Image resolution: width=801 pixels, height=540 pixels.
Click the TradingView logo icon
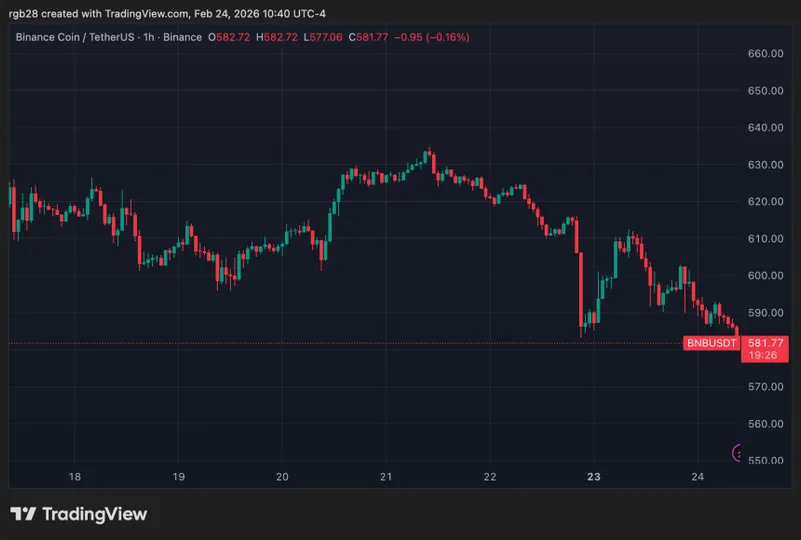coord(23,513)
